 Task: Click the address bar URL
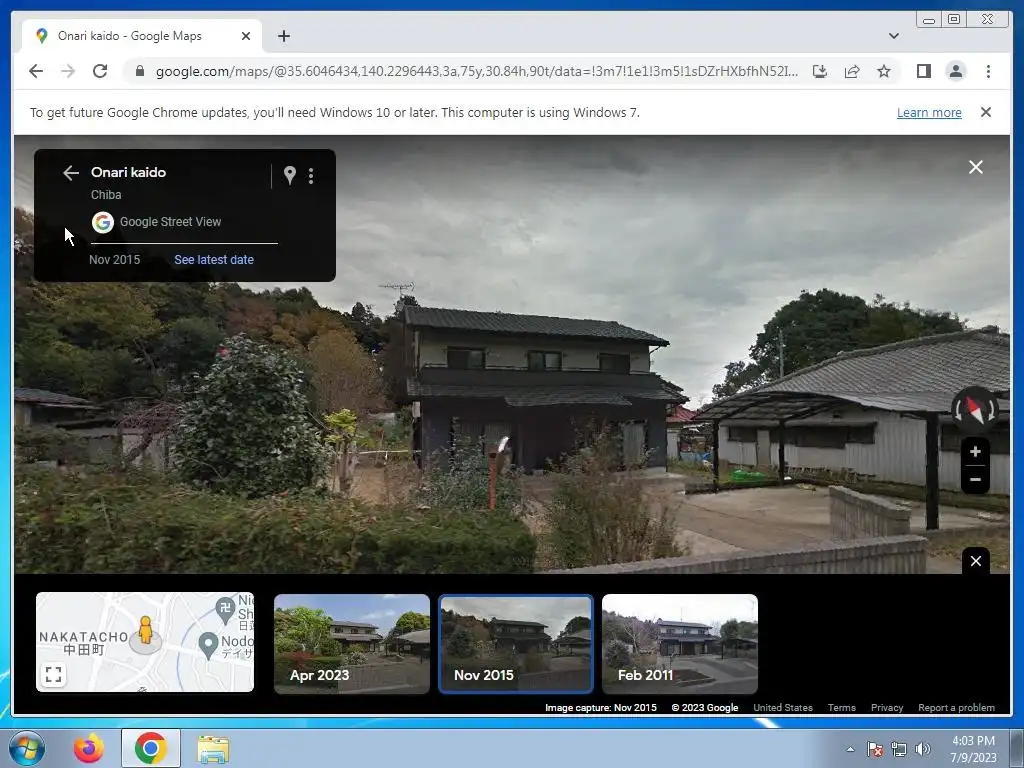pyautogui.click(x=477, y=71)
